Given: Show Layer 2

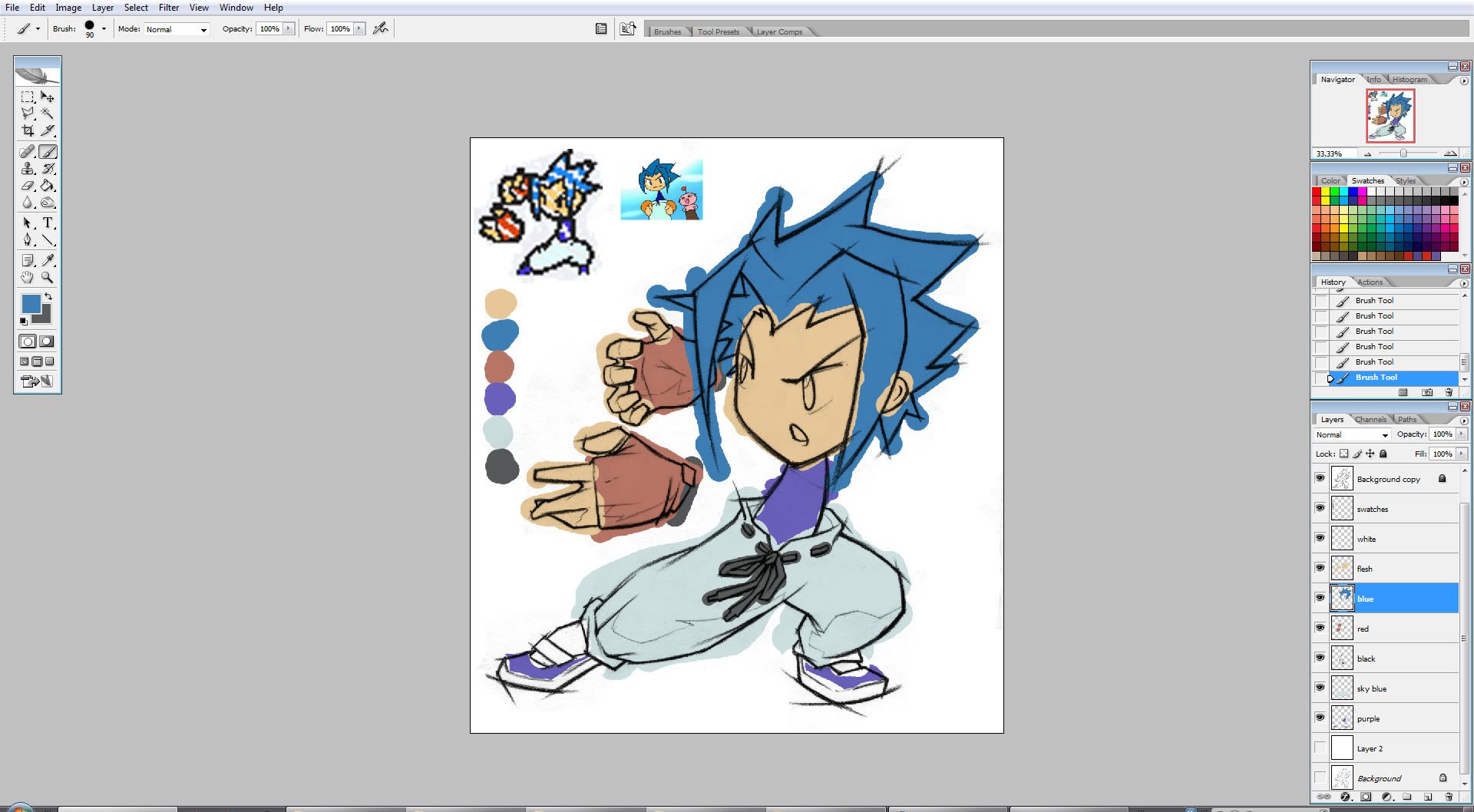Looking at the screenshot, I should pos(1320,748).
